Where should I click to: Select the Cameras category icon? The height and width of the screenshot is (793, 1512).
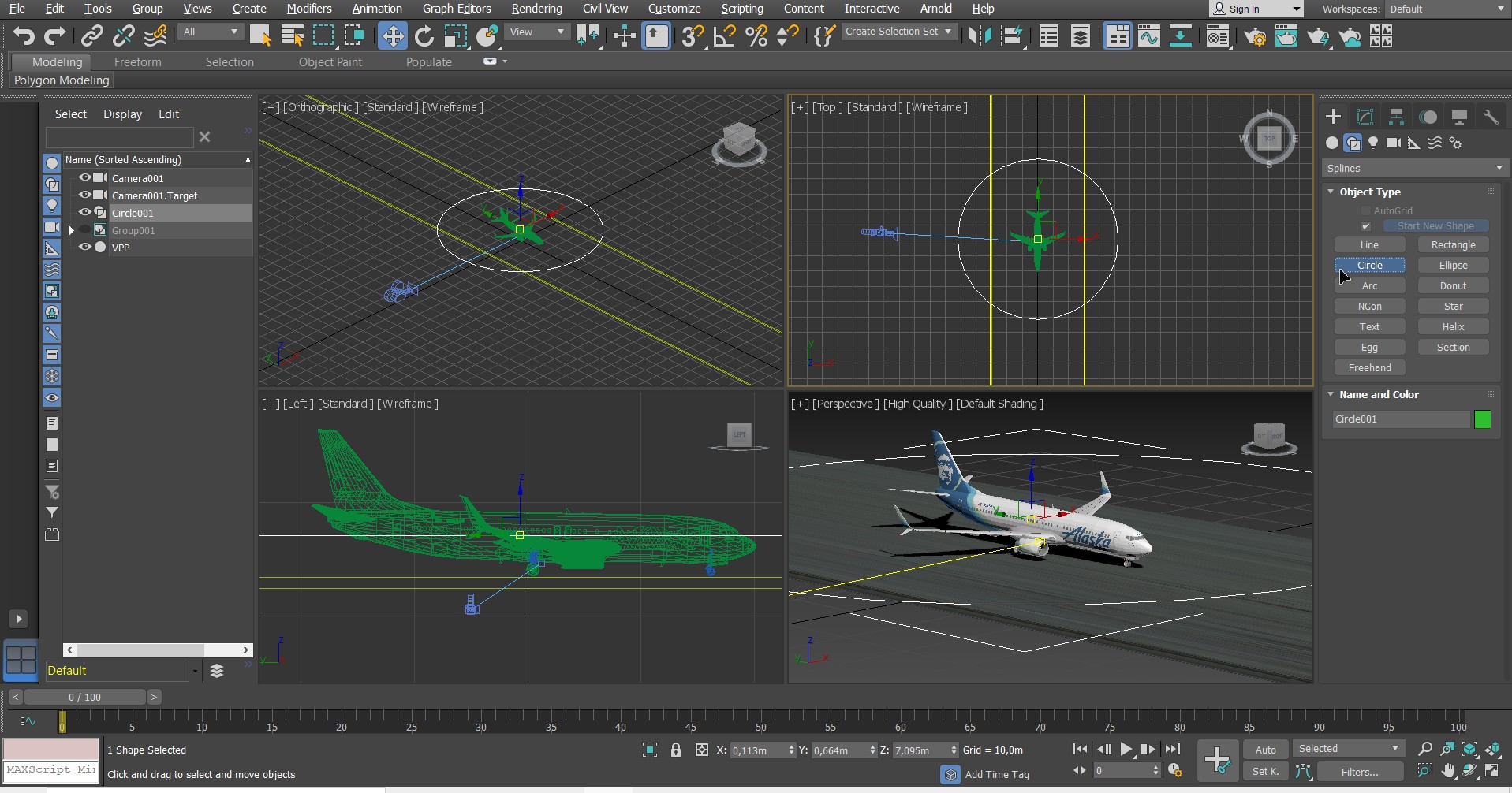[x=1394, y=143]
